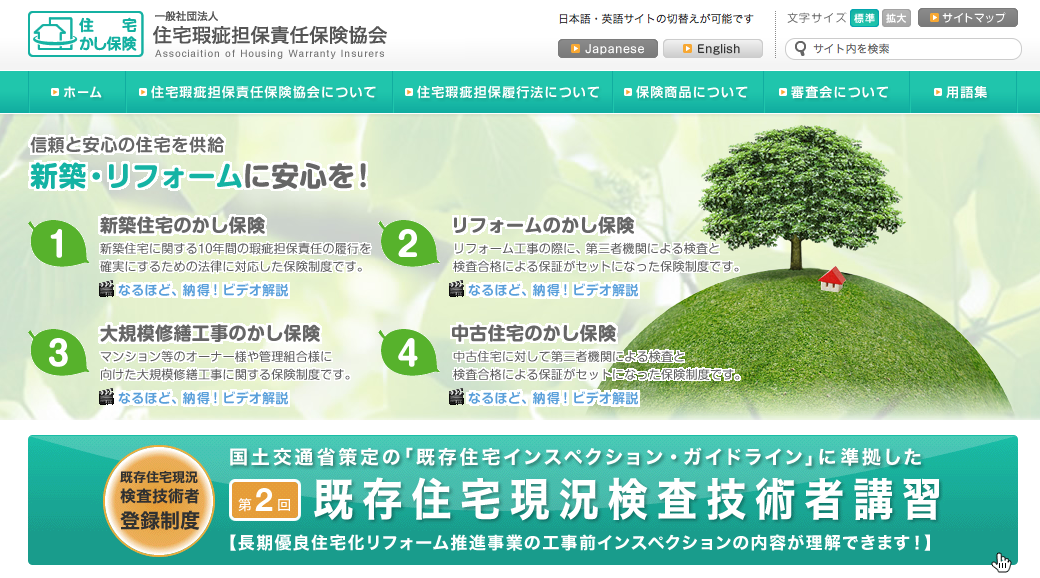Switch font size to 標準
Screen dimensions: 1040x578
(x=864, y=18)
